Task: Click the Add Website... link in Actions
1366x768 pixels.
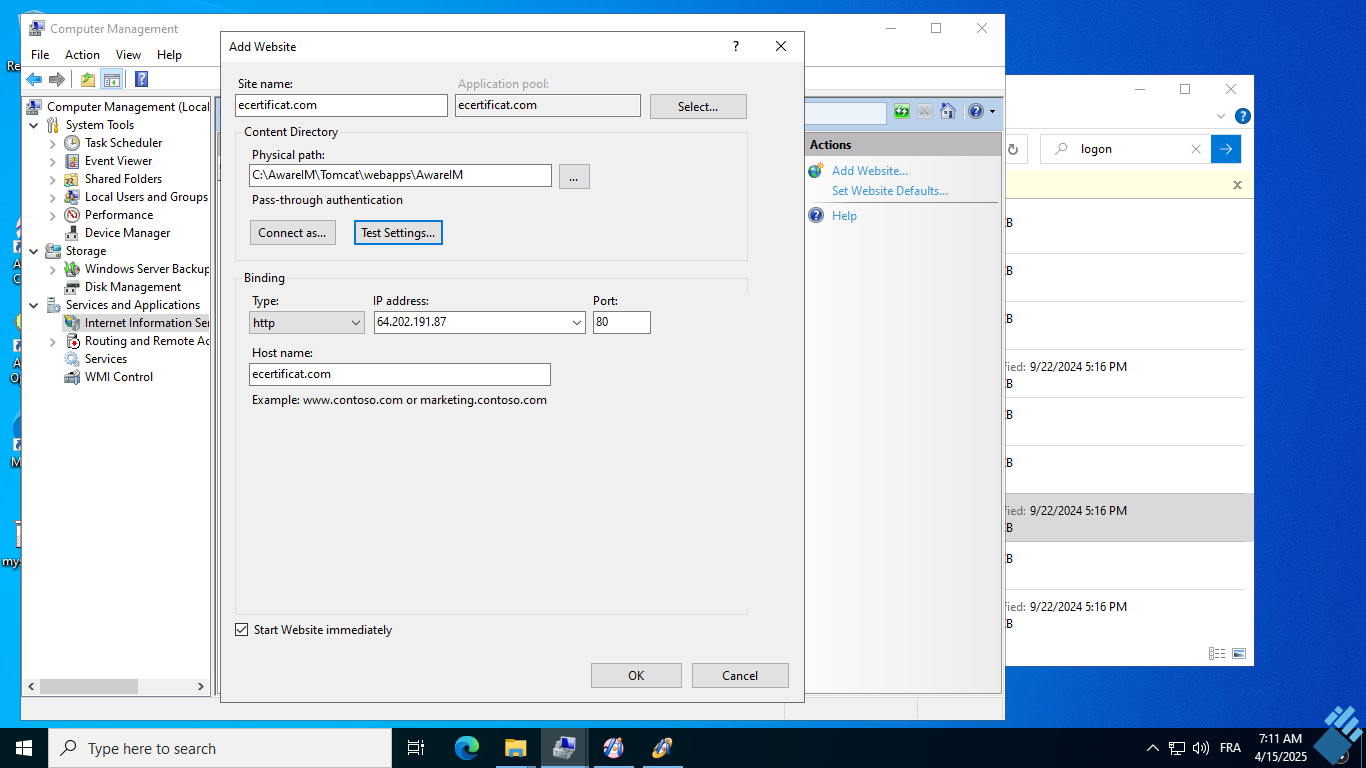Action: coord(870,171)
